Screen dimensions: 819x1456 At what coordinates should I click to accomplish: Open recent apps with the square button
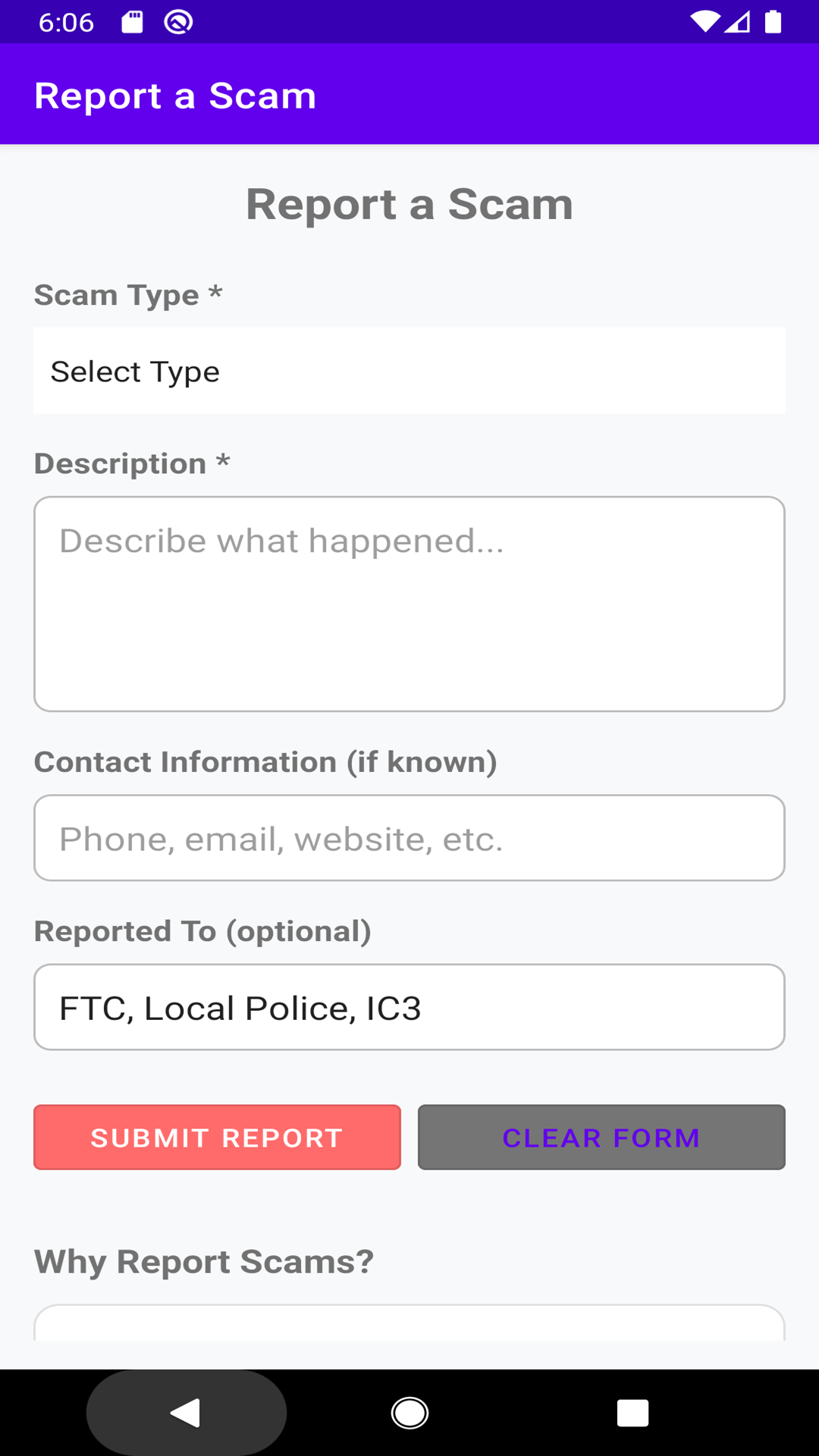(x=632, y=1413)
